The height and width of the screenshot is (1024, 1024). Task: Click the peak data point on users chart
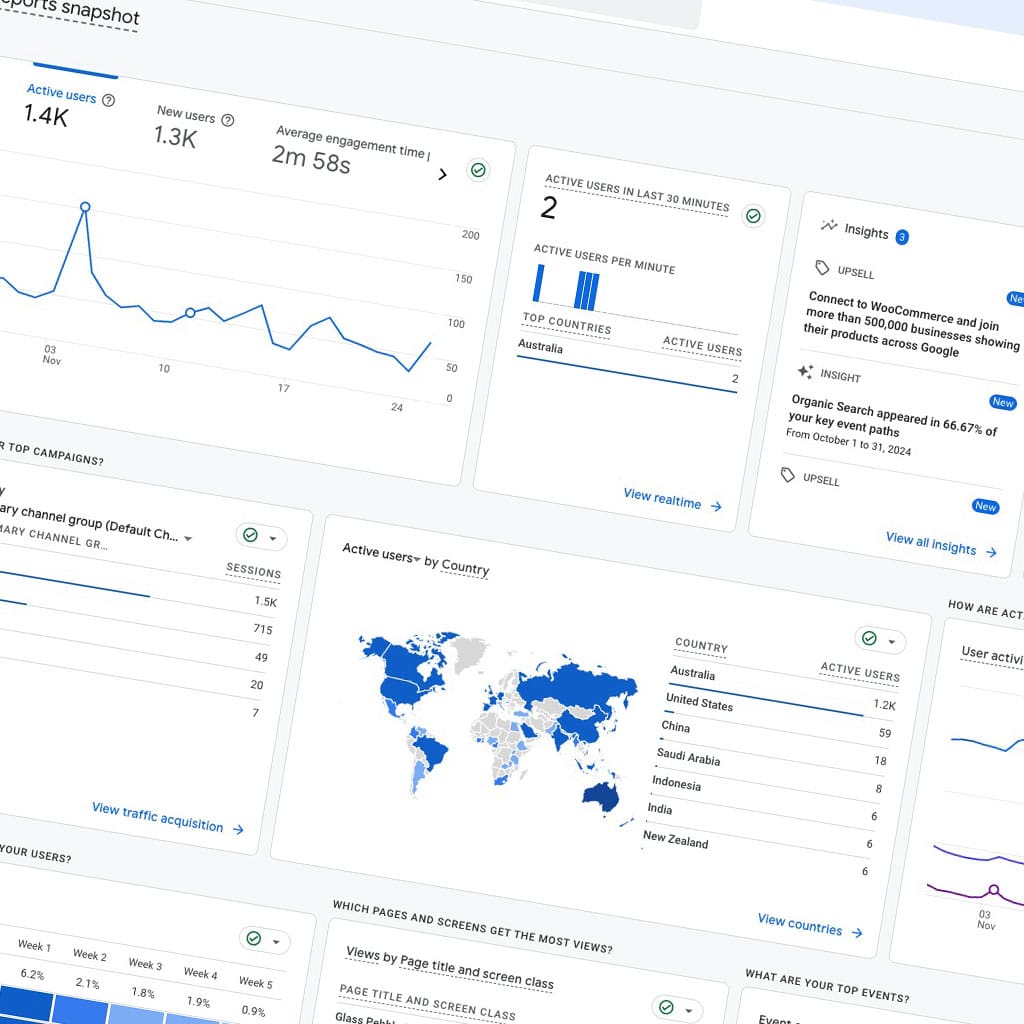[x=85, y=207]
